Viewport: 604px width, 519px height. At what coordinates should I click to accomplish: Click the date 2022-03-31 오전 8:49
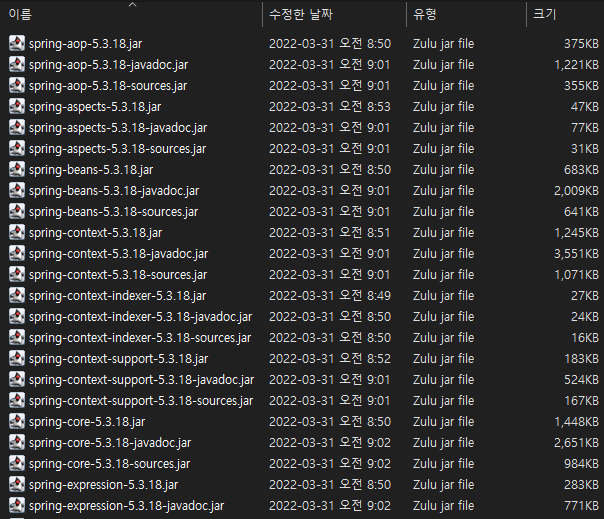point(330,296)
